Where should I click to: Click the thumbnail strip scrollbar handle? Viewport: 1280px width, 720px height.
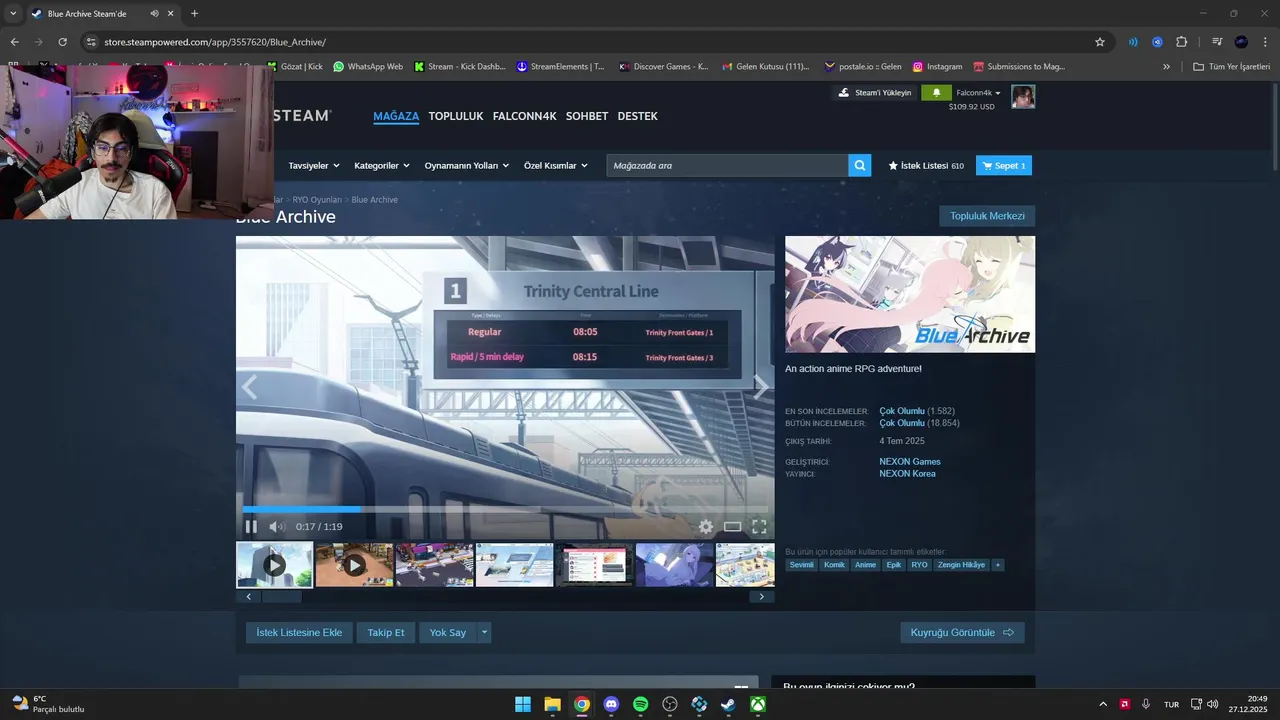click(x=282, y=597)
